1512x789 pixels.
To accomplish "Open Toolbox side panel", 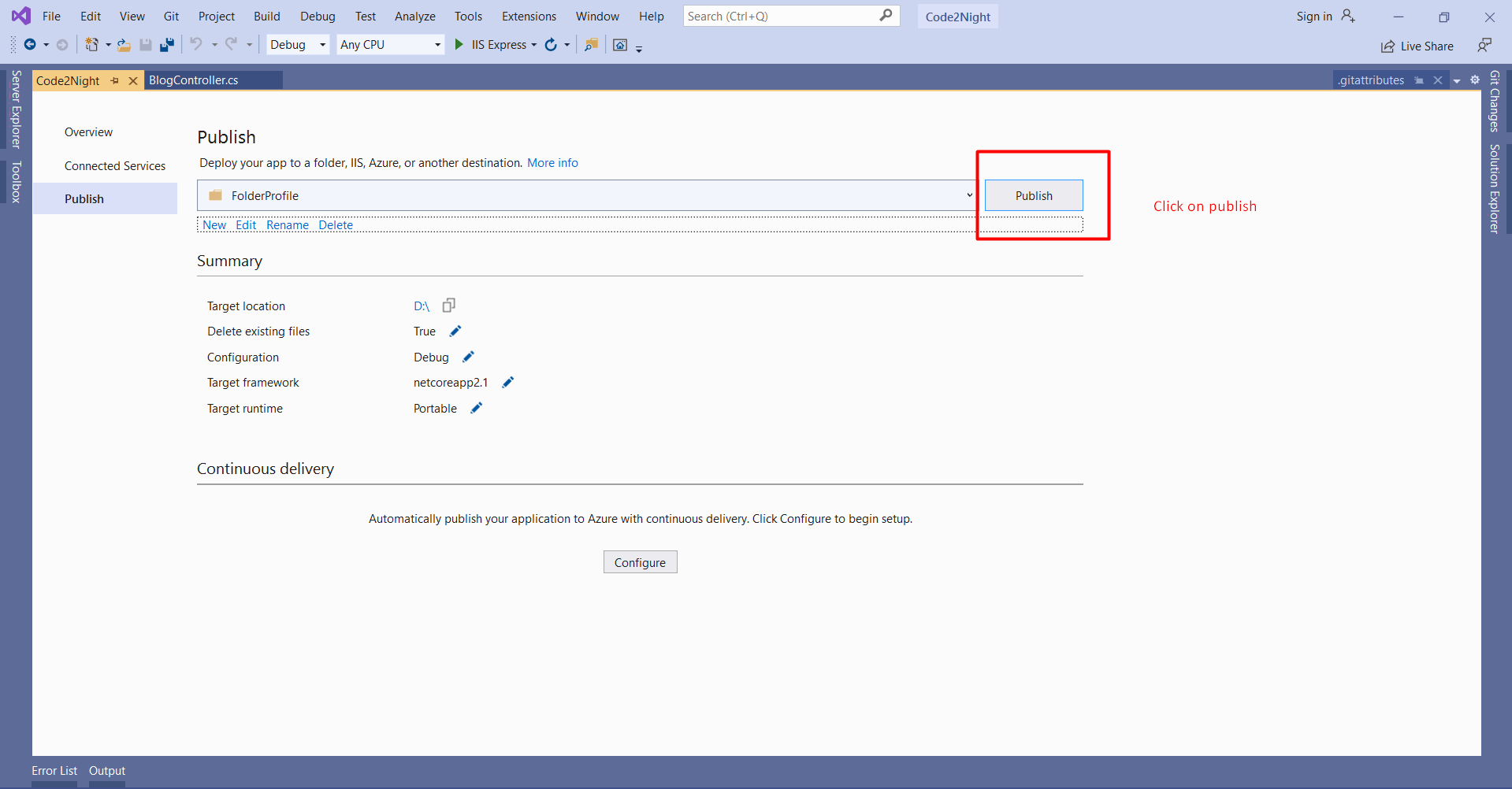I will pos(16,182).
